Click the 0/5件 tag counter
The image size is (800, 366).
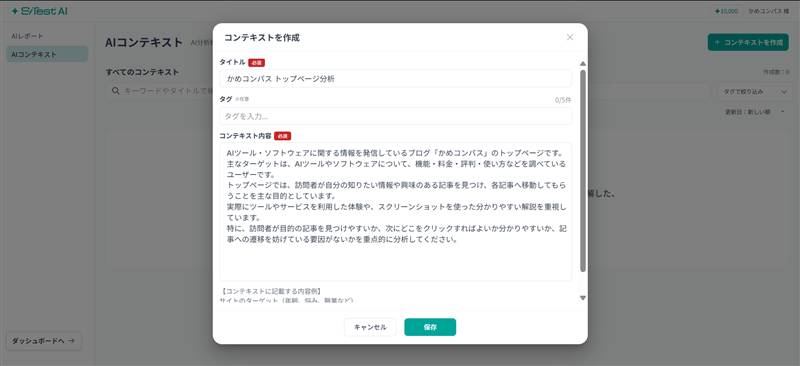coord(563,100)
